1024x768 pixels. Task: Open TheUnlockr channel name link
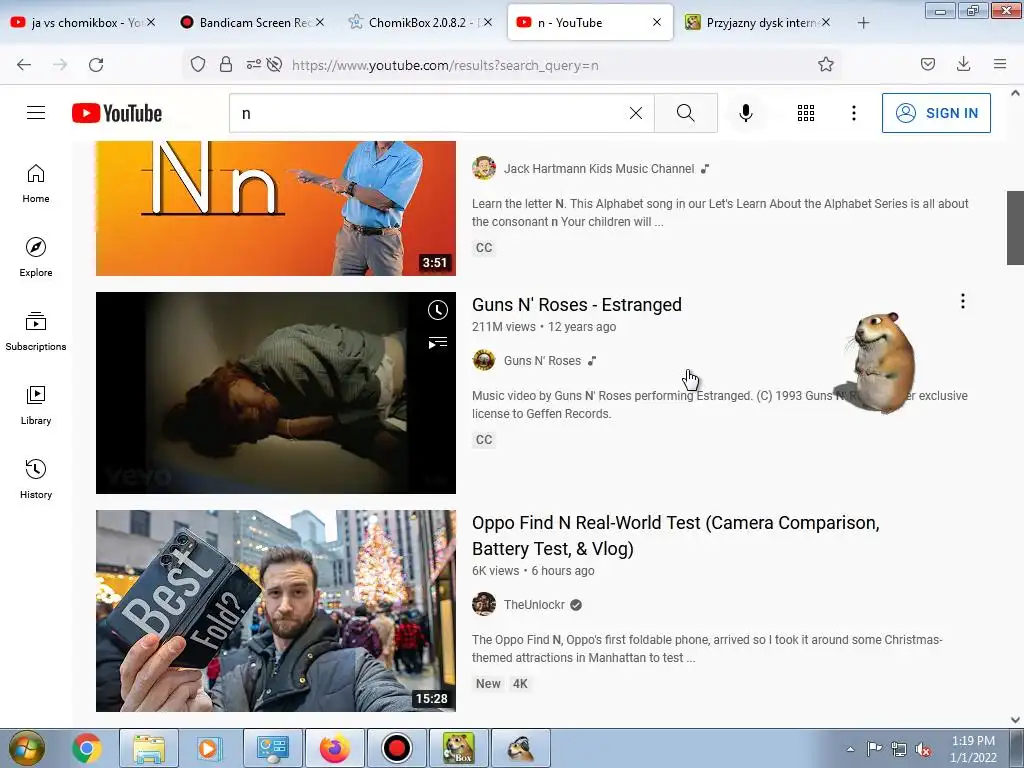tap(534, 605)
